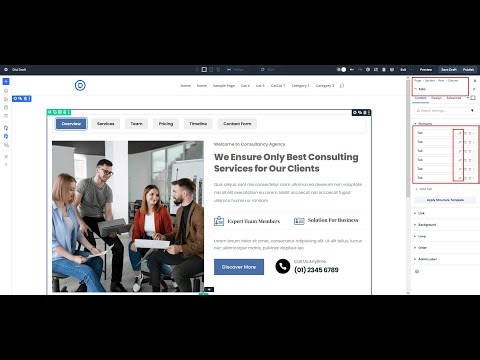Edit the first Tab item with pencil icon
480x360 pixels.
pos(460,133)
